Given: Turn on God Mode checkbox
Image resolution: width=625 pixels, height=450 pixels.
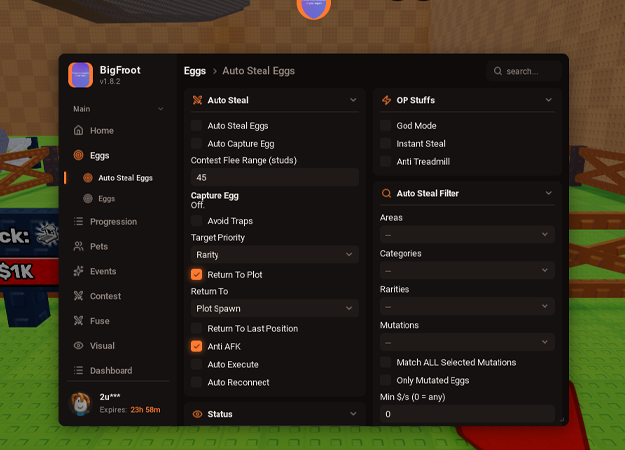Looking at the screenshot, I should [x=385, y=126].
